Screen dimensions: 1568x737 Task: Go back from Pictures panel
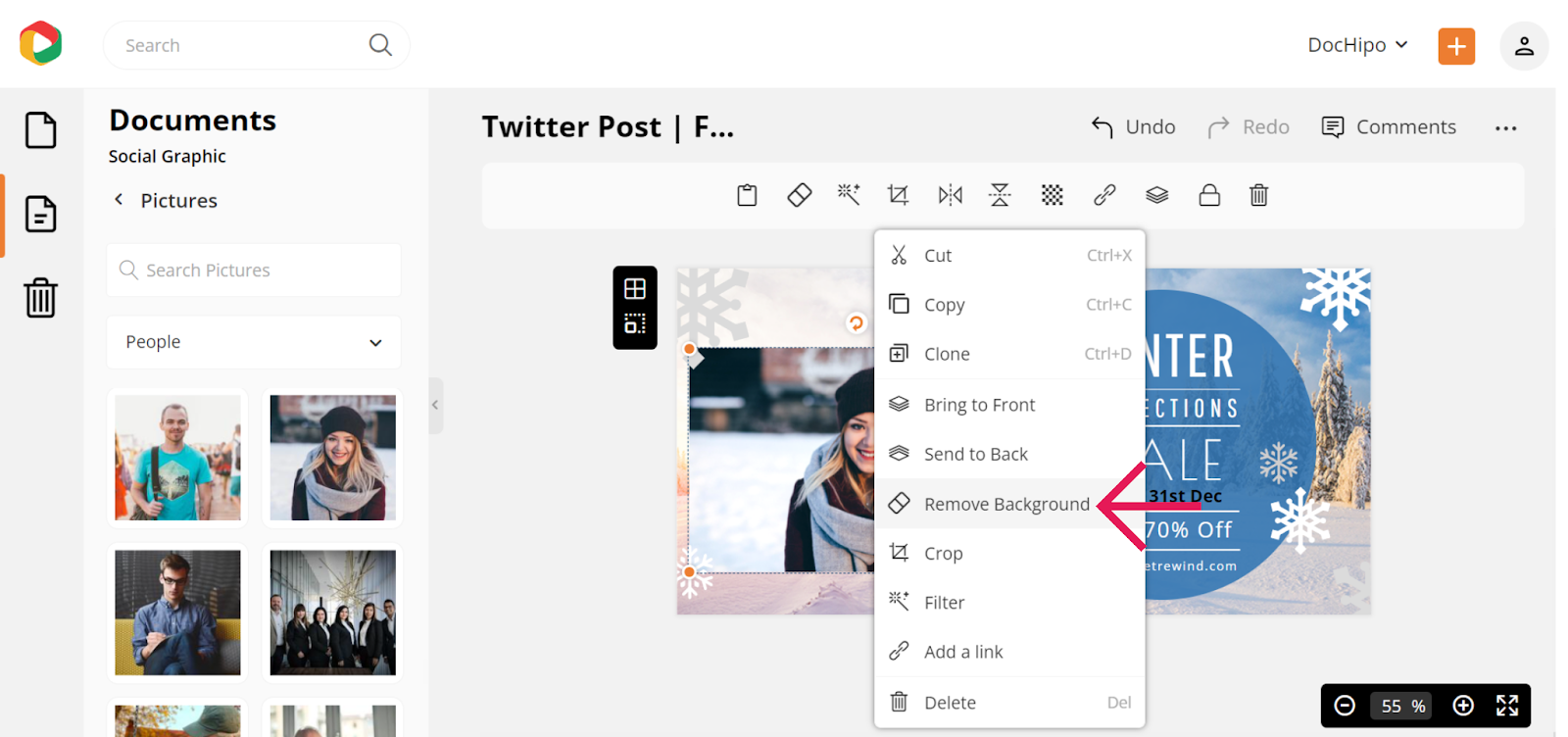[119, 200]
